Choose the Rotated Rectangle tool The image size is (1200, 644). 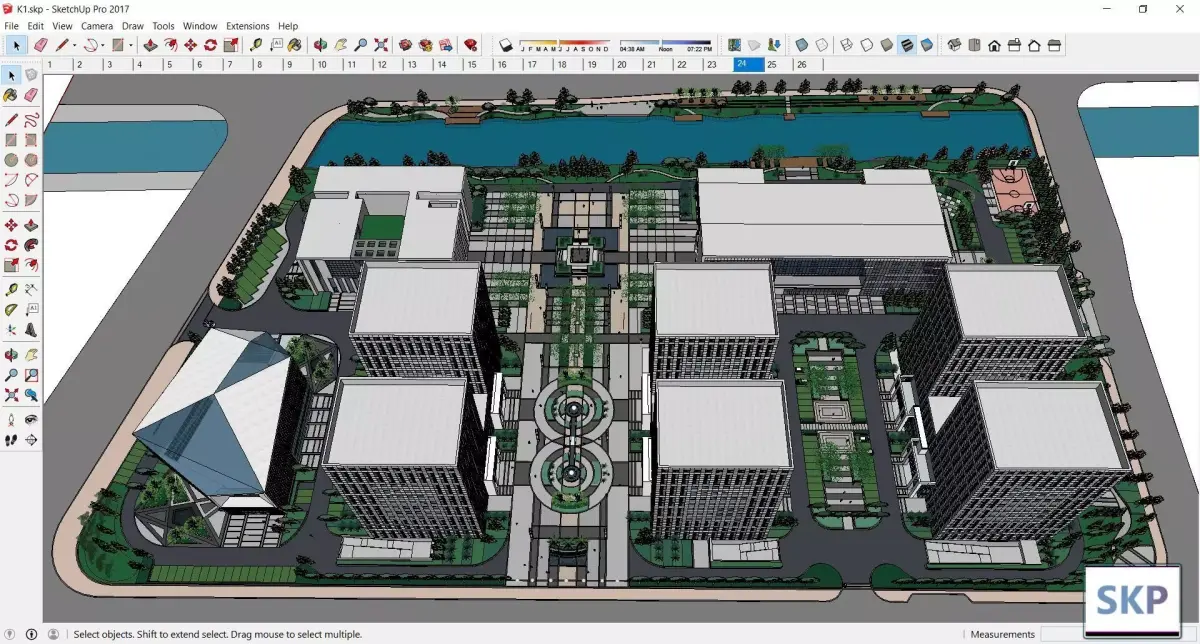tap(31, 140)
